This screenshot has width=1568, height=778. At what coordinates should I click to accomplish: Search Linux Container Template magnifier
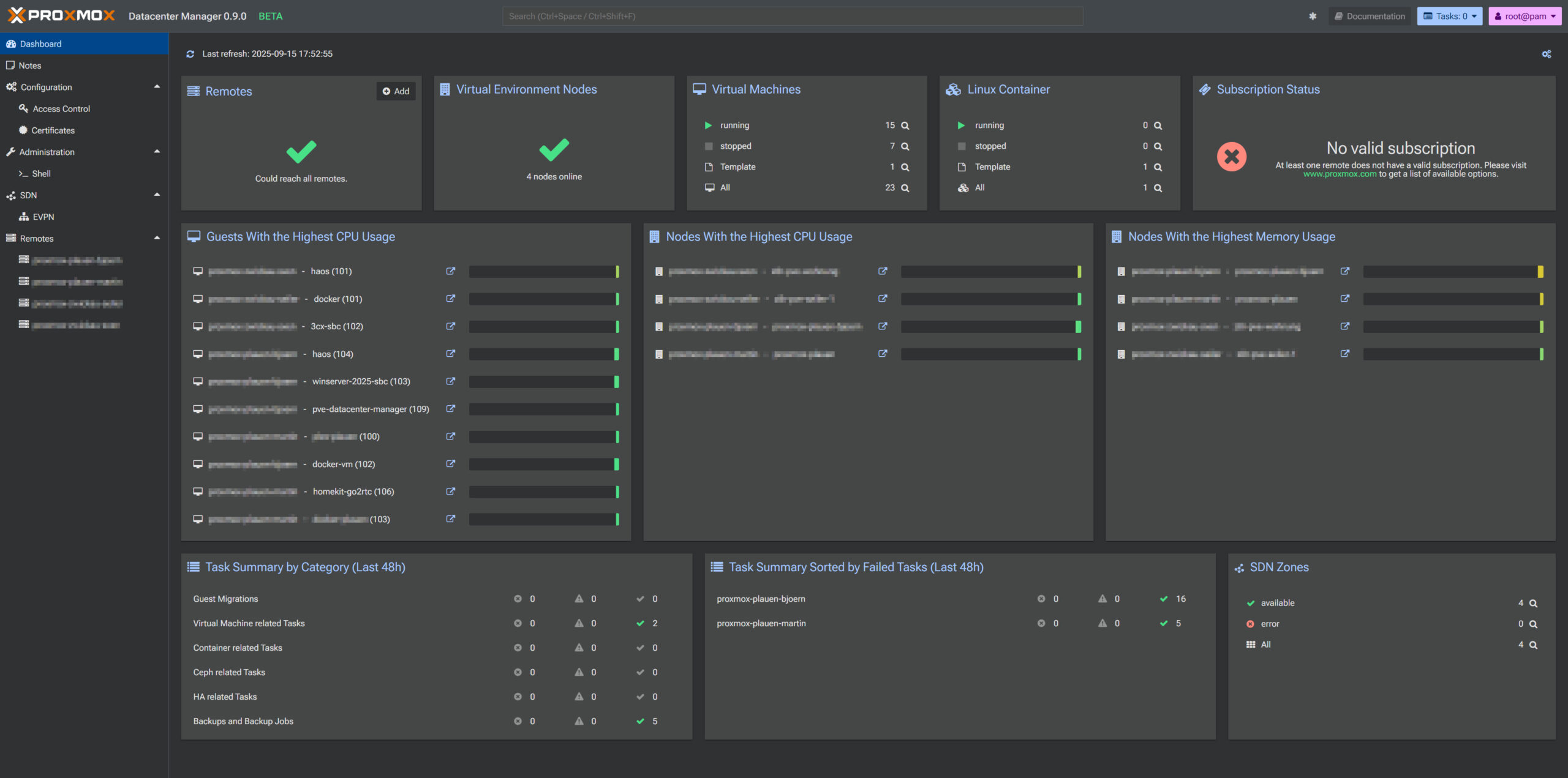click(1158, 167)
